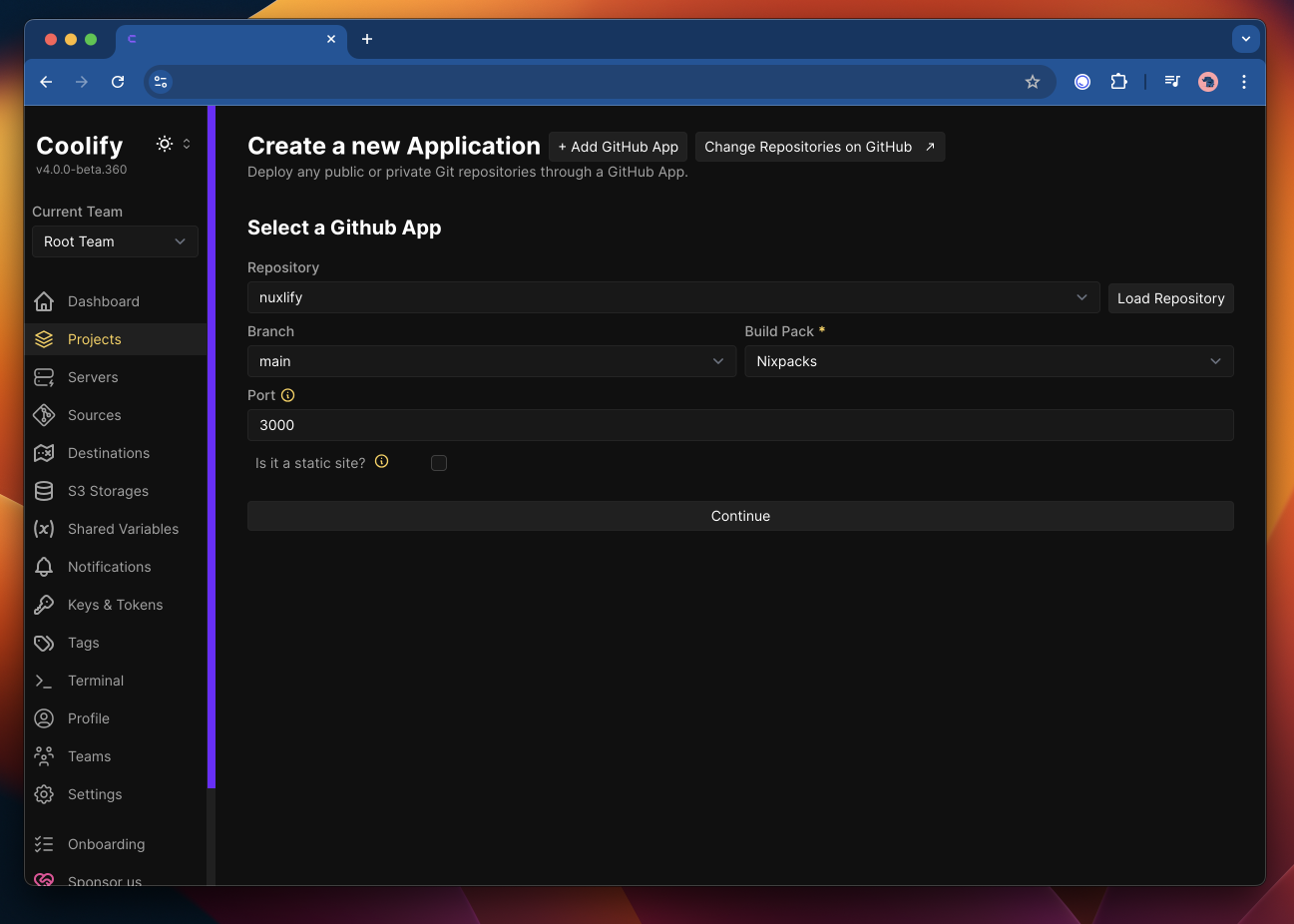Viewport: 1294px width, 924px height.
Task: Open the Branch dropdown showing main
Action: 492,361
